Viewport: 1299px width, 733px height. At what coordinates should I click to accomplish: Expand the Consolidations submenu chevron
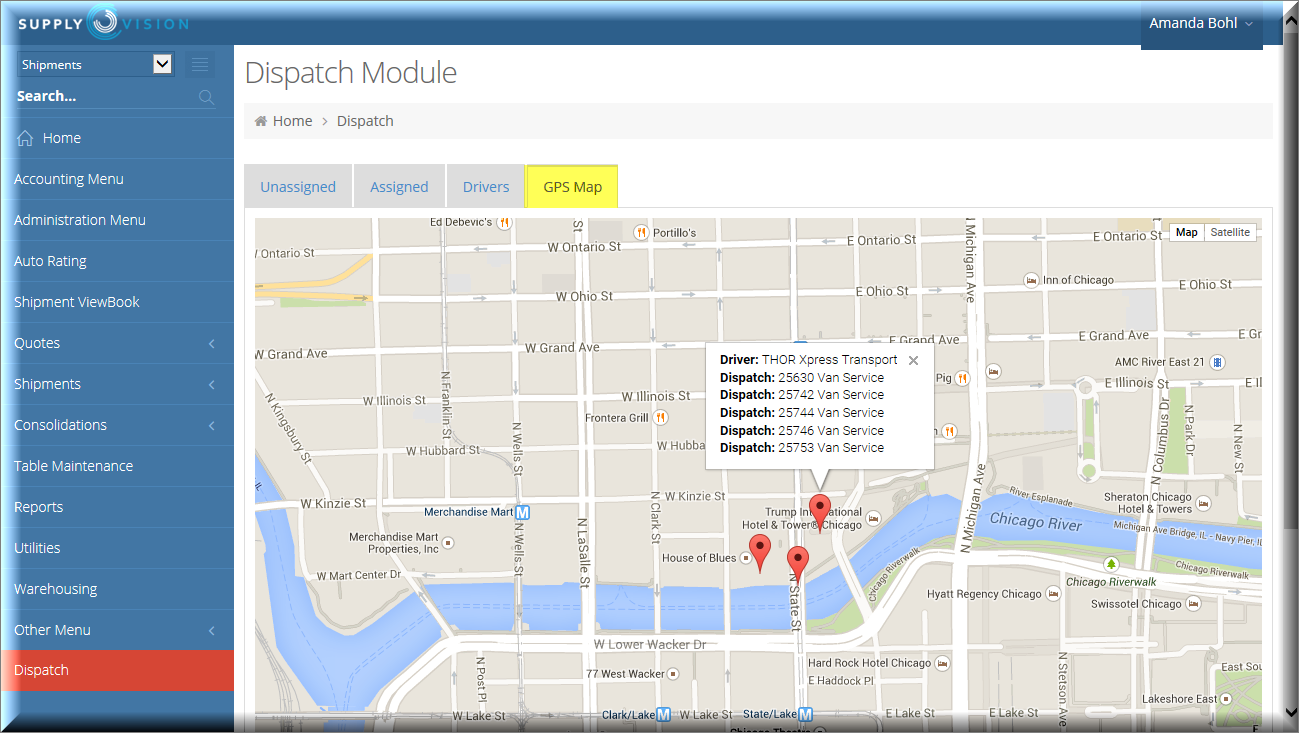(212, 426)
